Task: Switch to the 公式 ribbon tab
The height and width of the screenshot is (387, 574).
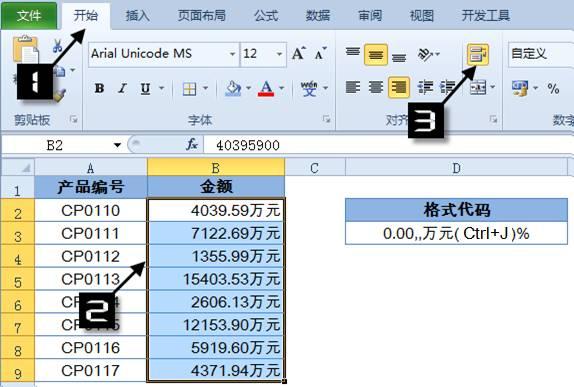Action: (266, 15)
